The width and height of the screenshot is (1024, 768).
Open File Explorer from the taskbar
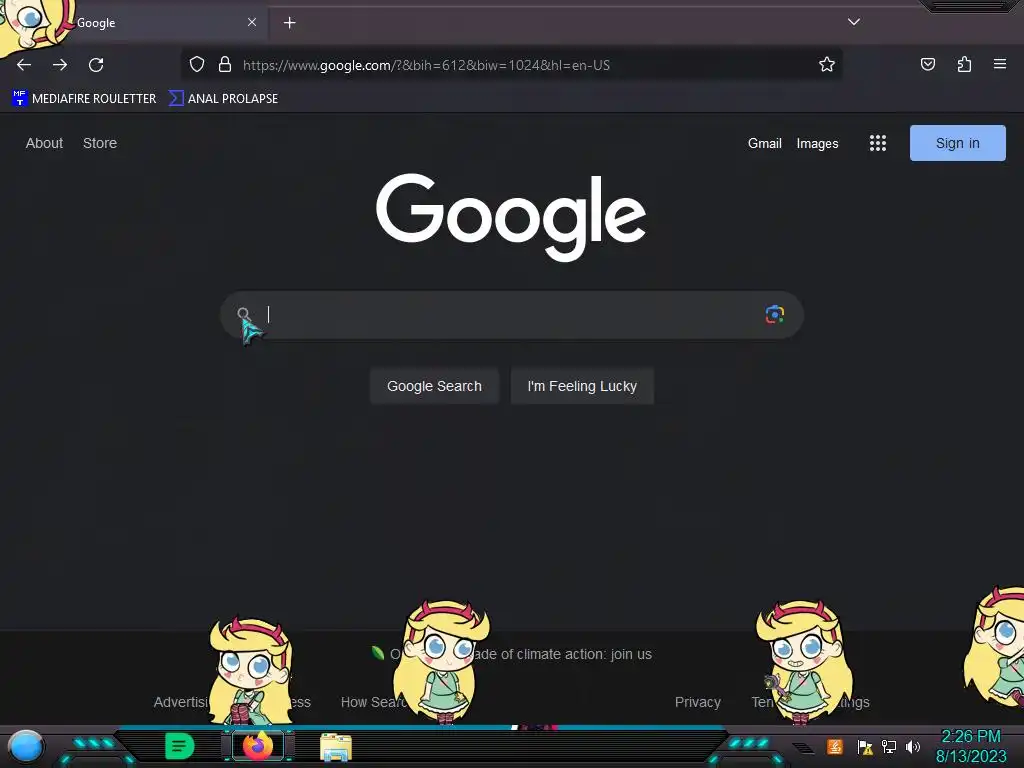click(336, 747)
